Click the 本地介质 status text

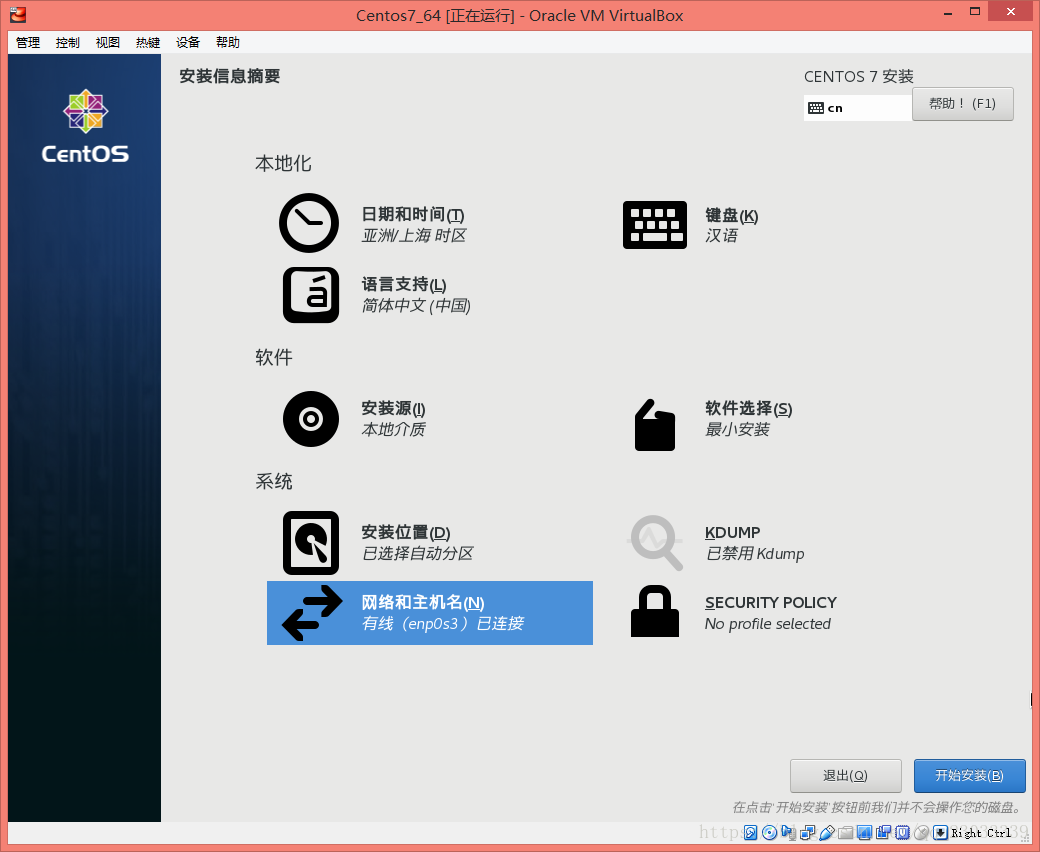coord(393,430)
